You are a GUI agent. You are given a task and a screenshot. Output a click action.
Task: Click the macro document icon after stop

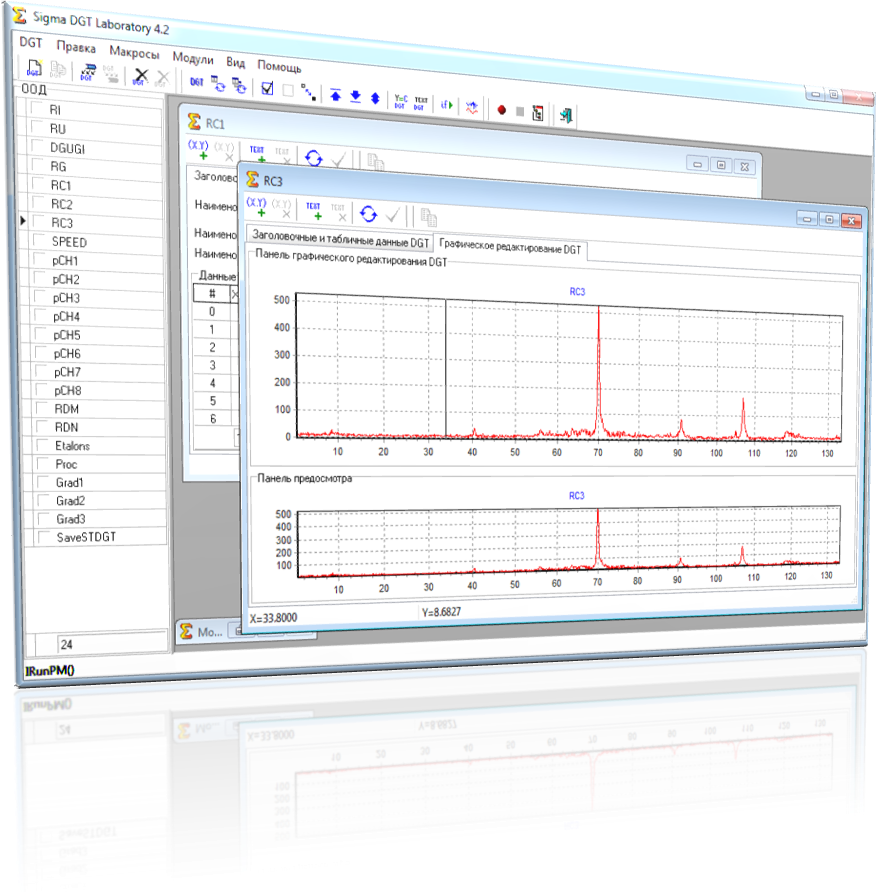[538, 113]
